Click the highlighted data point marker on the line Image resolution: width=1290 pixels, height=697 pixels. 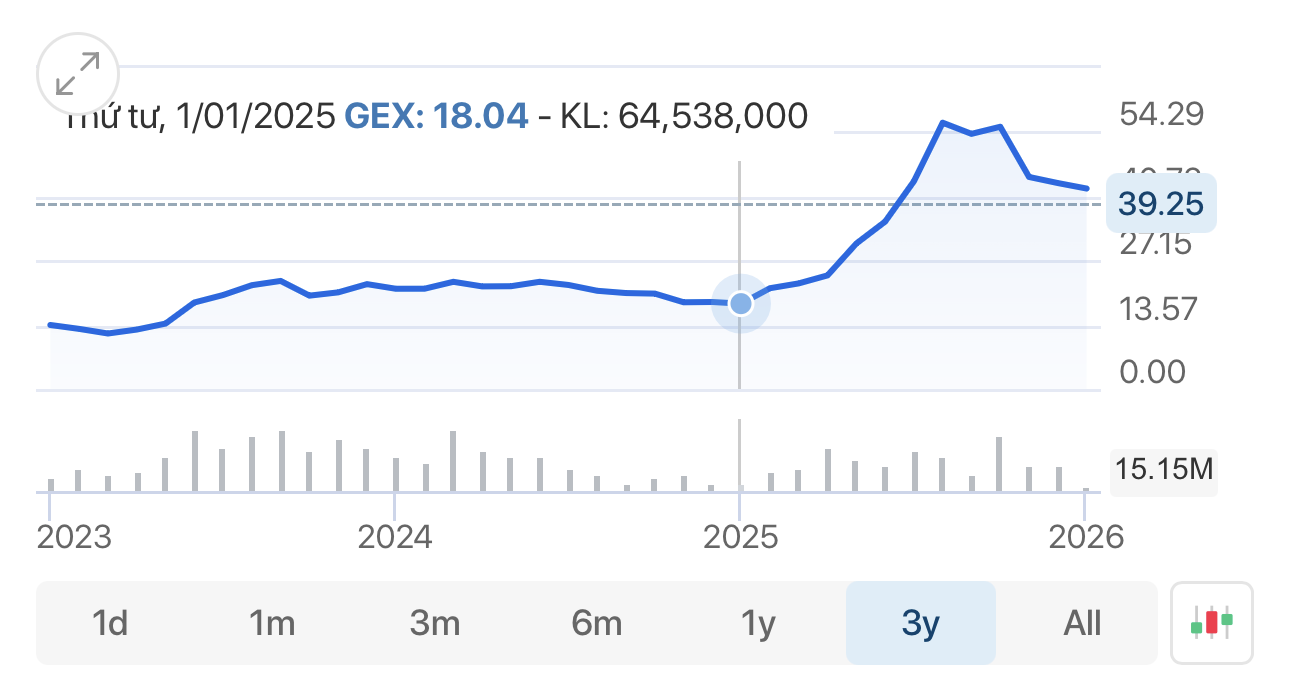[x=740, y=303]
